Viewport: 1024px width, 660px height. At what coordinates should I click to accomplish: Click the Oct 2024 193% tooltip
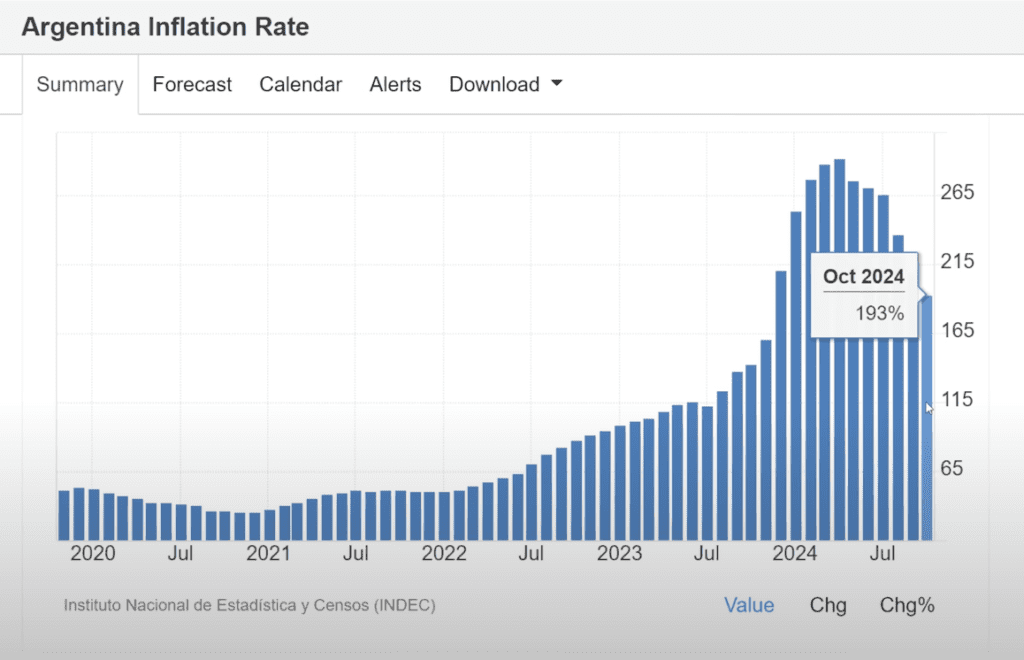863,294
